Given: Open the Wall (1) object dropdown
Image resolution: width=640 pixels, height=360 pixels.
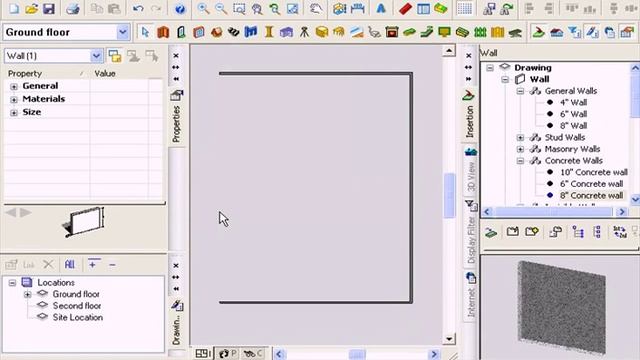Looking at the screenshot, I should [x=96, y=56].
